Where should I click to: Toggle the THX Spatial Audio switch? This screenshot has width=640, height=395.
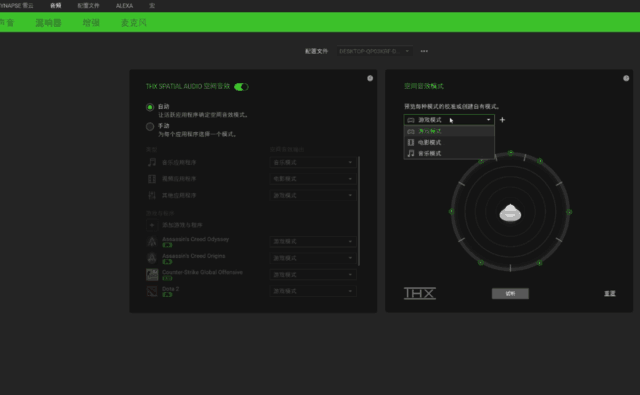click(x=241, y=87)
